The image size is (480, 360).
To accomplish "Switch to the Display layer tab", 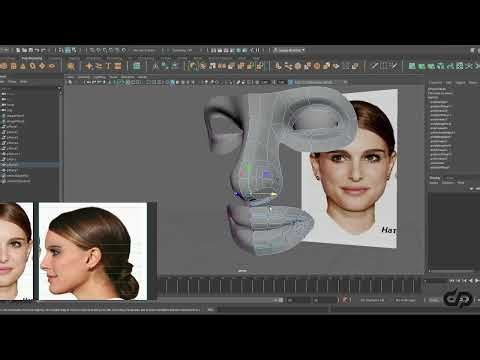I will pos(435,178).
